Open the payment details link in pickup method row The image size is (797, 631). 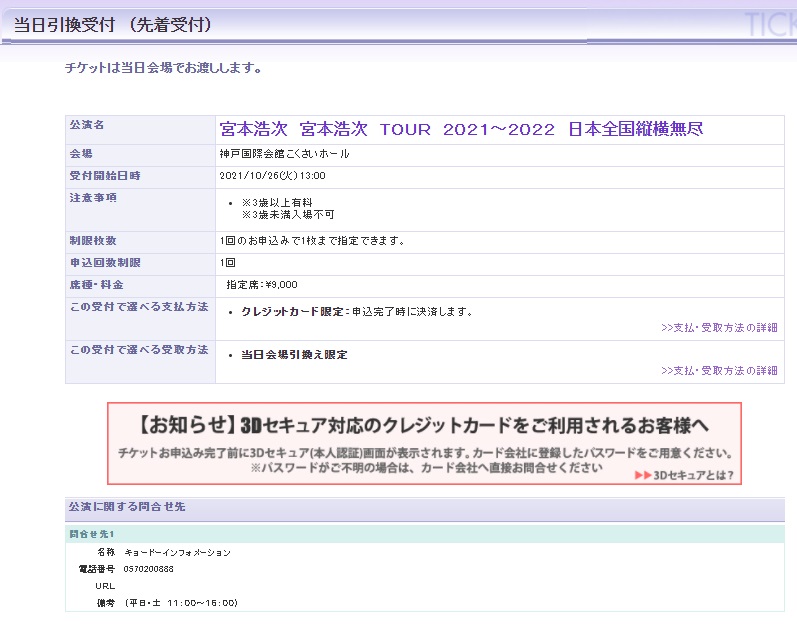719,371
